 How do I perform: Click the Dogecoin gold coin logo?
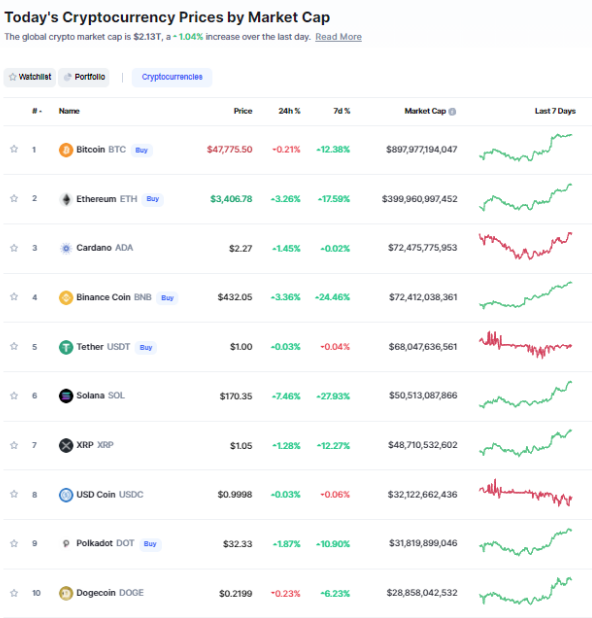[66, 593]
